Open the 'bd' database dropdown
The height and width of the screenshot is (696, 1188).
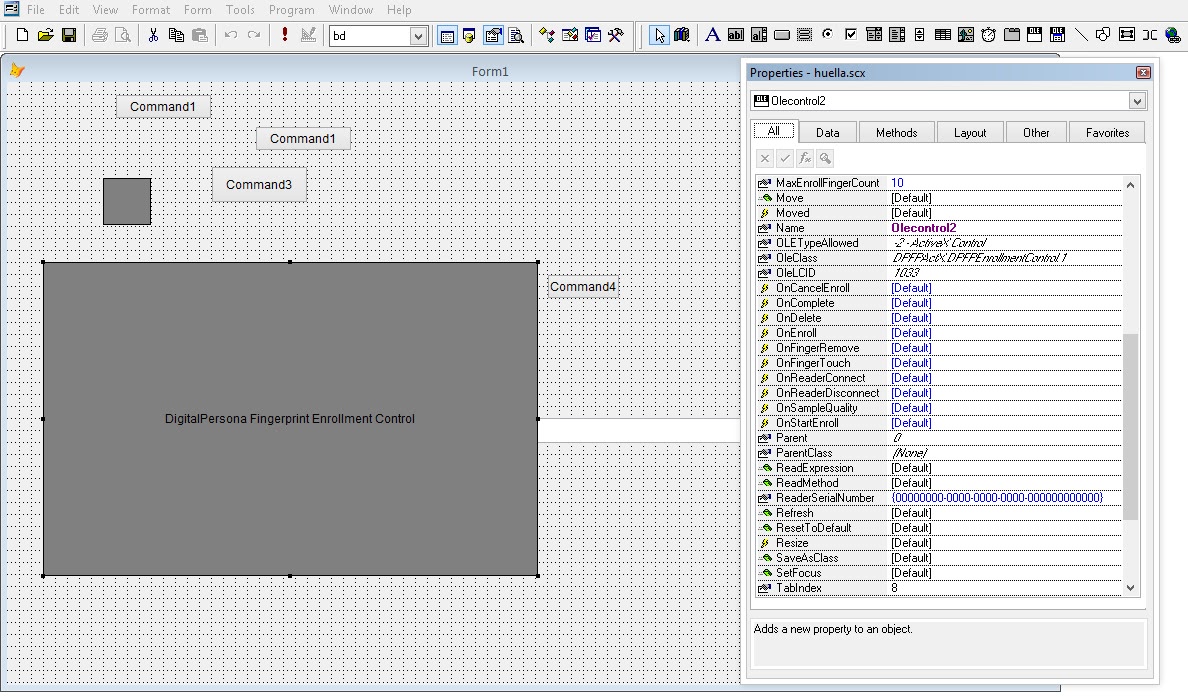pos(418,36)
